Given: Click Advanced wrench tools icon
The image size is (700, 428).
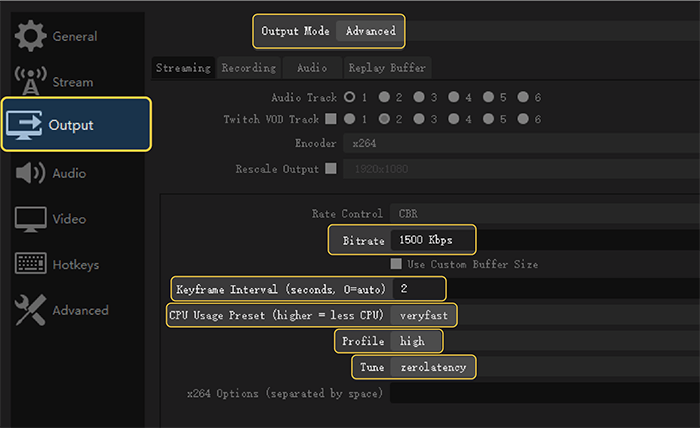Looking at the screenshot, I should pos(30,310).
